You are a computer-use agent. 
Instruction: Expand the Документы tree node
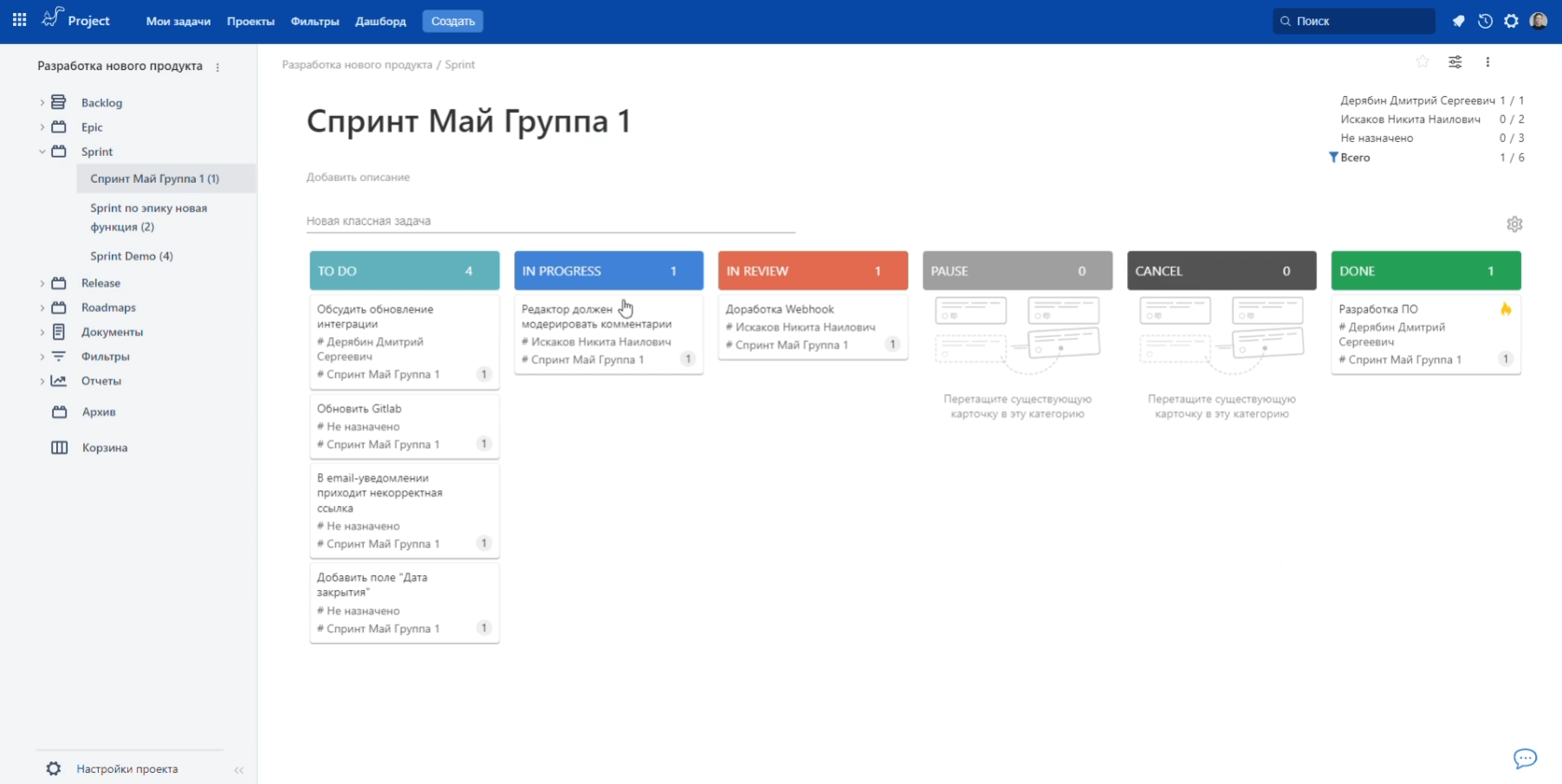[x=42, y=332]
